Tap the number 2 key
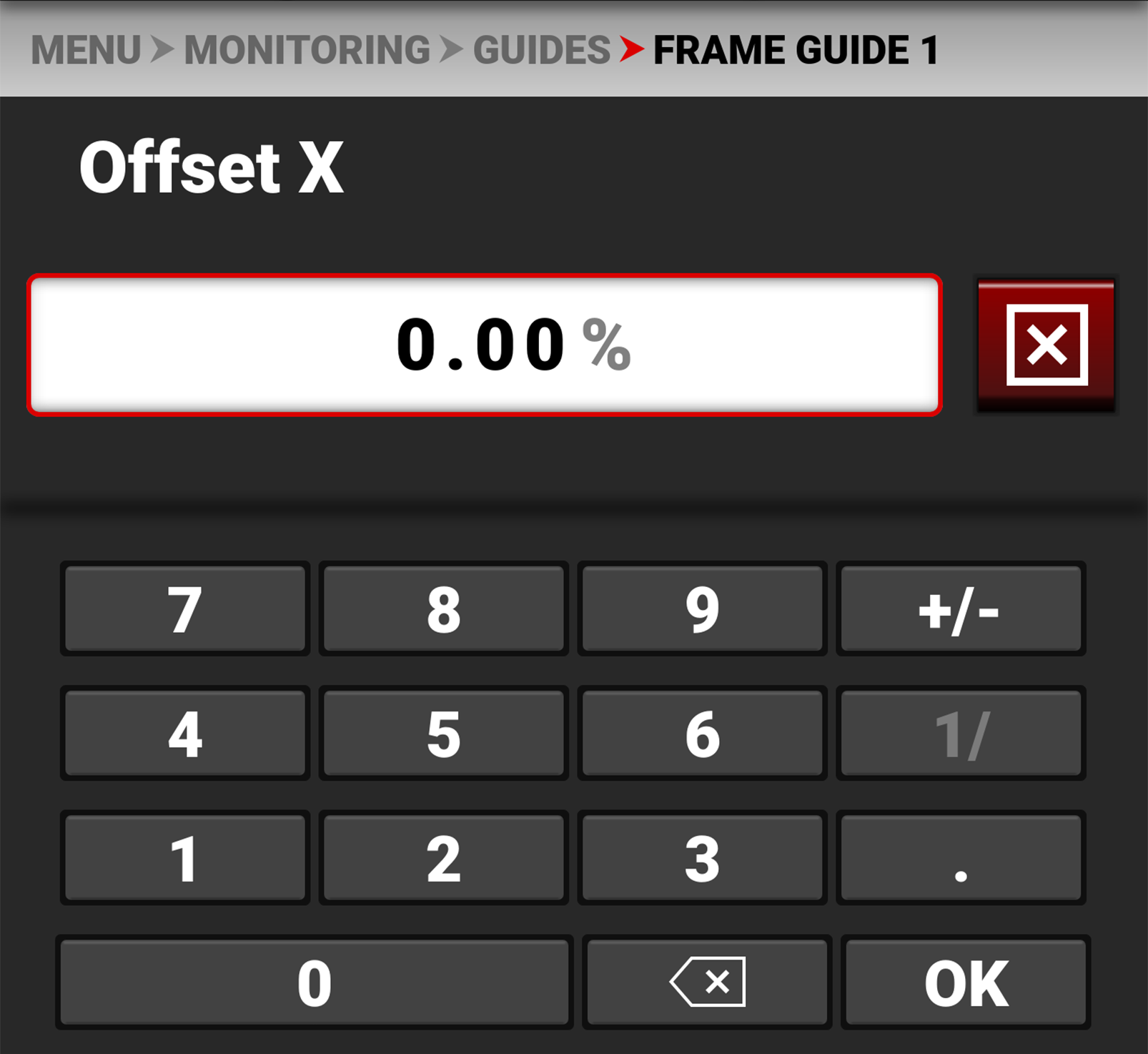Image resolution: width=1148 pixels, height=1054 pixels. click(x=444, y=857)
